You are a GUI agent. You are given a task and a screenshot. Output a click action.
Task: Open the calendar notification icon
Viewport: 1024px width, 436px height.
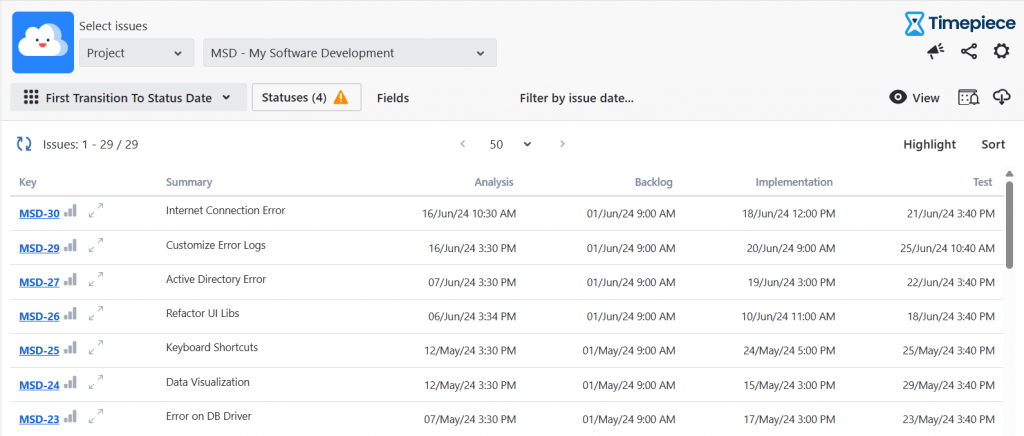click(968, 97)
